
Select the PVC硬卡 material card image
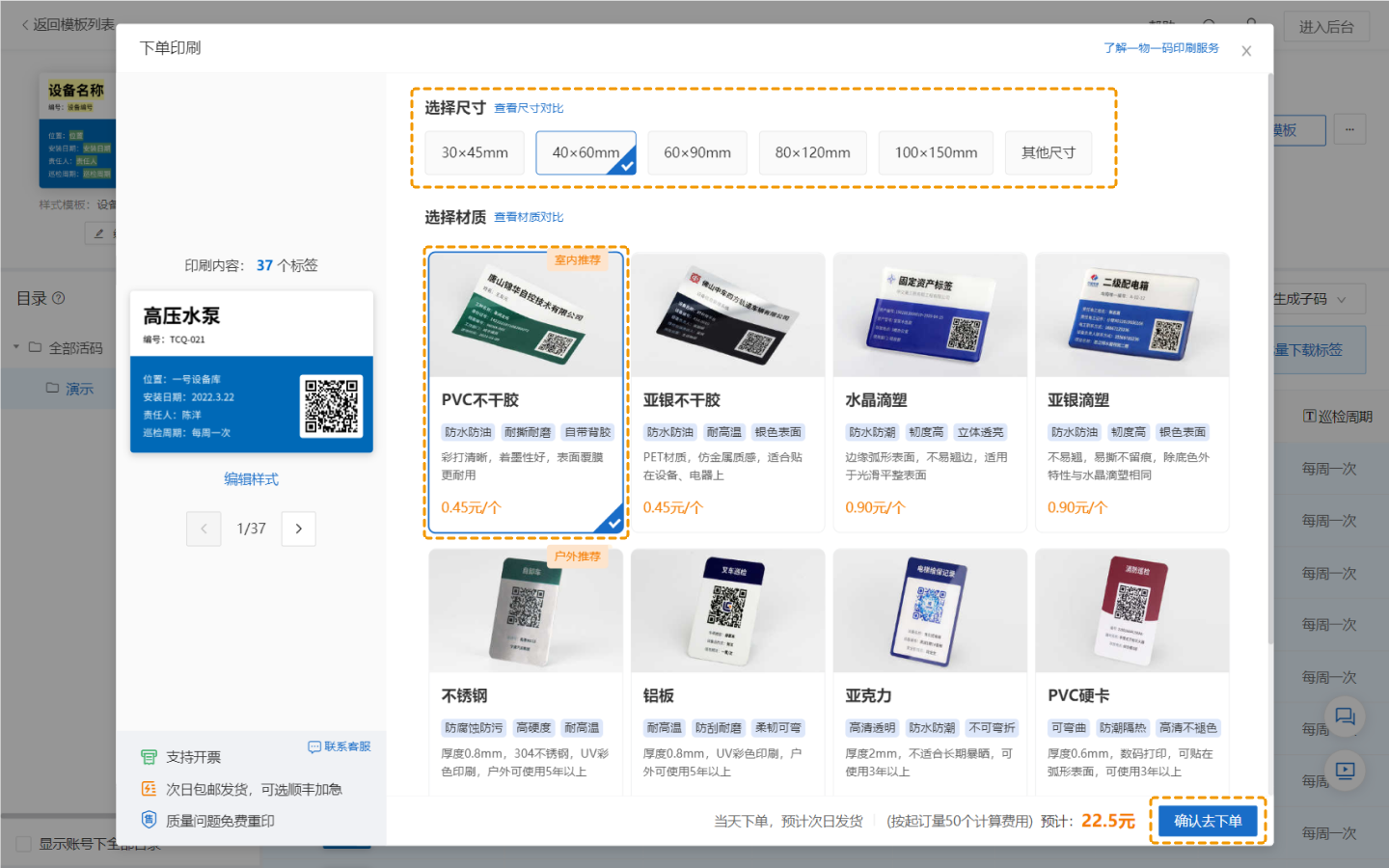click(1132, 610)
